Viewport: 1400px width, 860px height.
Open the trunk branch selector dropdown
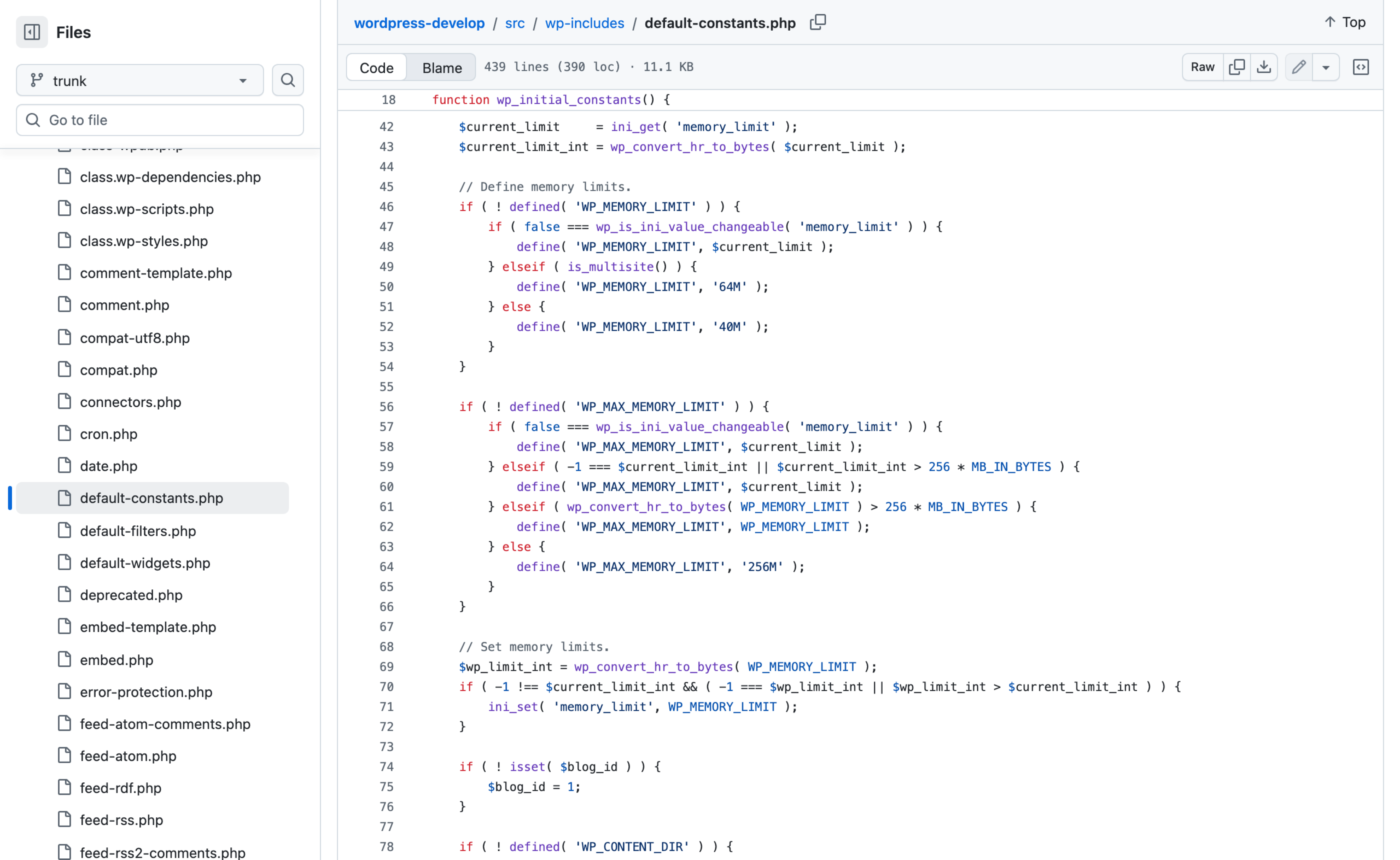pyautogui.click(x=140, y=80)
